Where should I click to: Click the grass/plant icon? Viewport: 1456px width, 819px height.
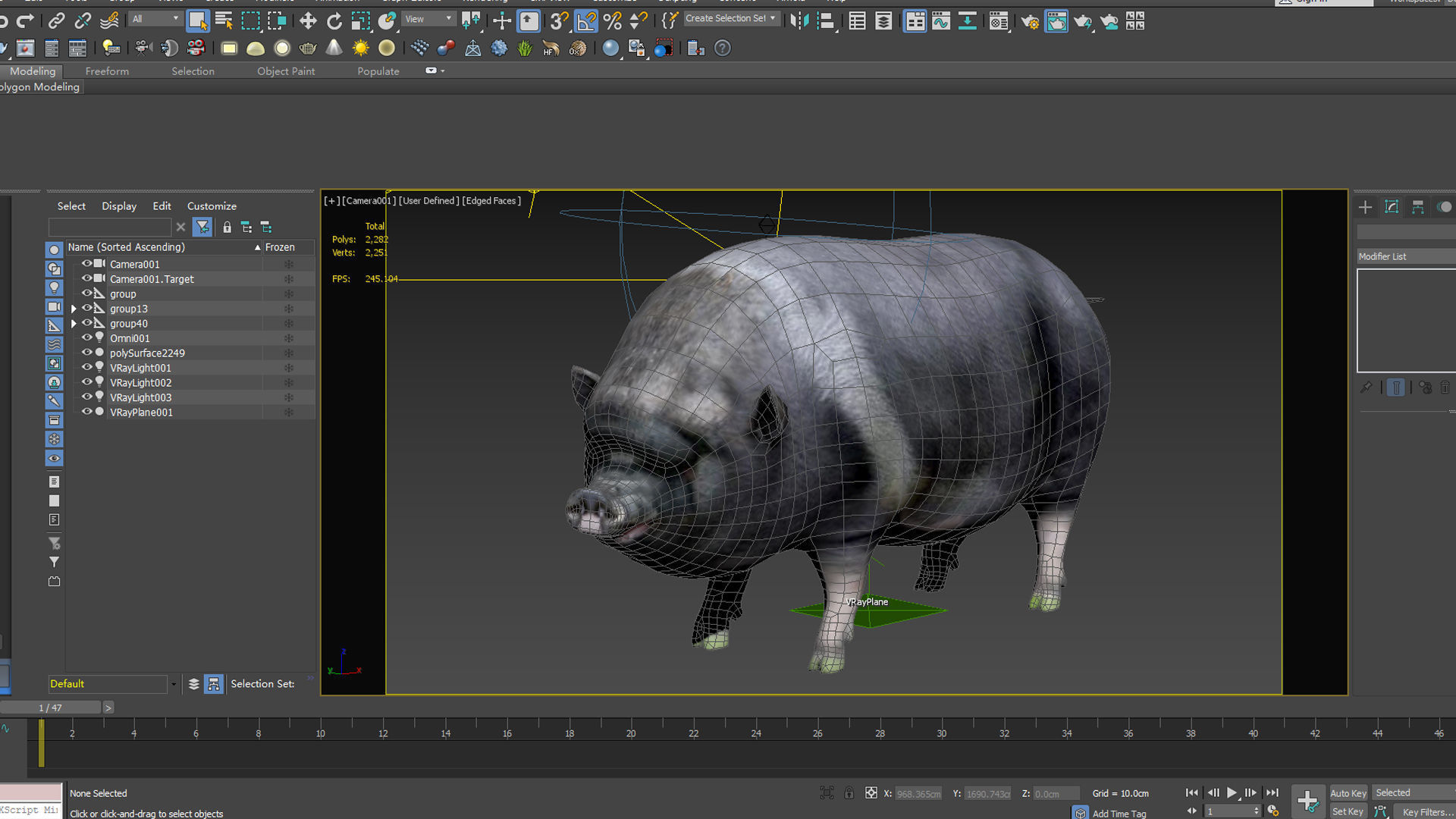[x=525, y=49]
